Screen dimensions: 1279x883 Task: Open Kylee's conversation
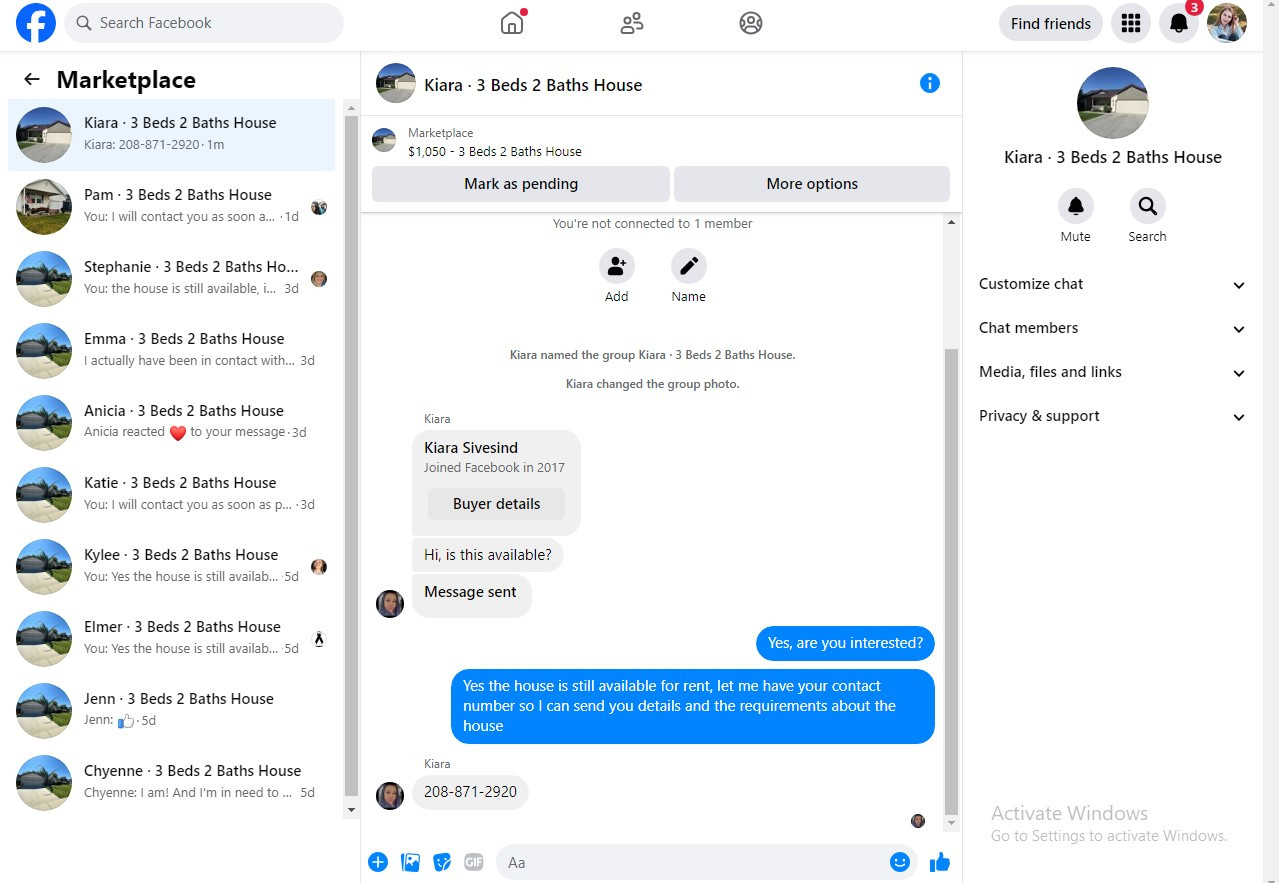pyautogui.click(x=172, y=567)
